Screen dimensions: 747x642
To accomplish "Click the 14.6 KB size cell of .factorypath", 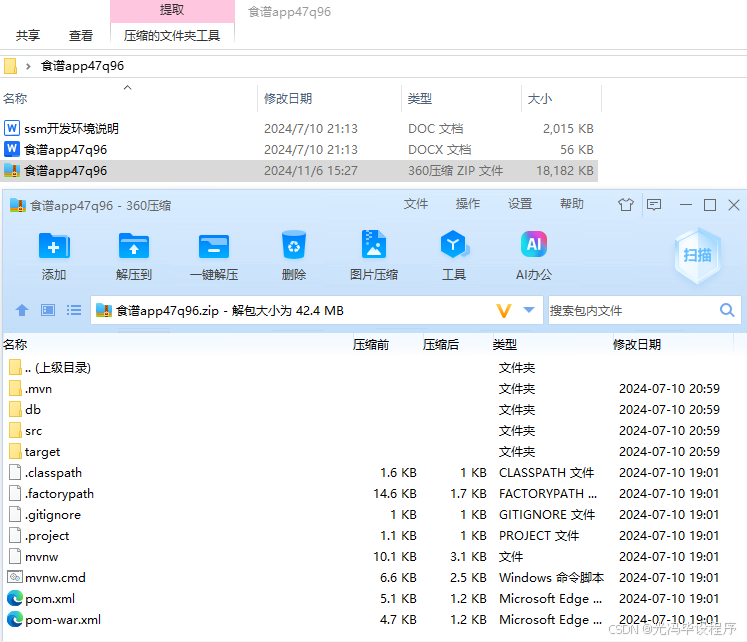I will [x=395, y=493].
